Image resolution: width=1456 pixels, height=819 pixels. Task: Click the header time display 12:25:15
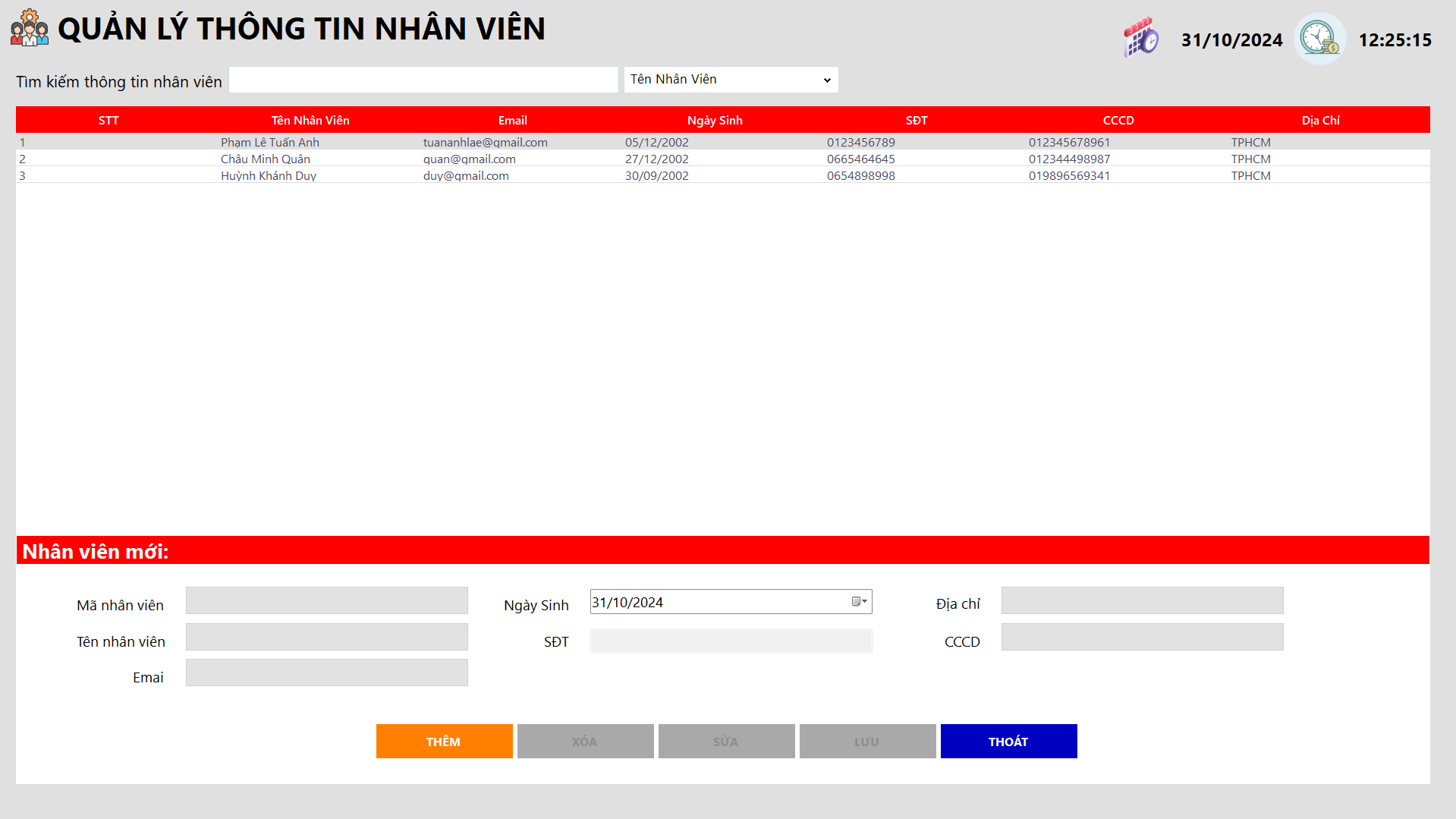[1395, 40]
